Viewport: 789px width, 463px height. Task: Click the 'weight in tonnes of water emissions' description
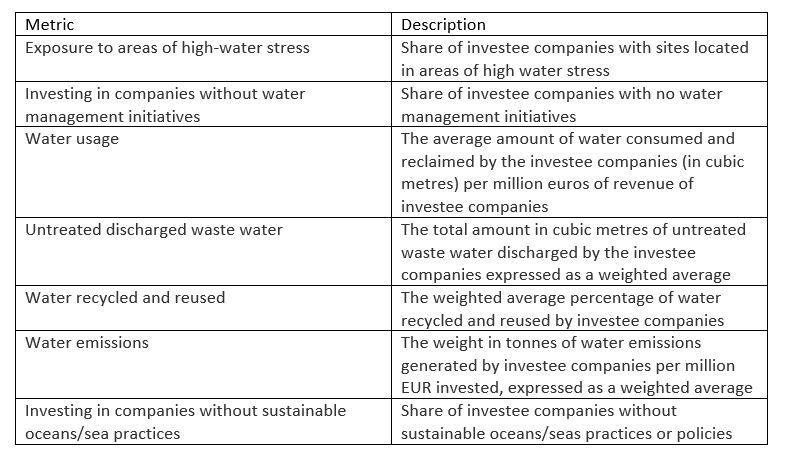pos(579,364)
